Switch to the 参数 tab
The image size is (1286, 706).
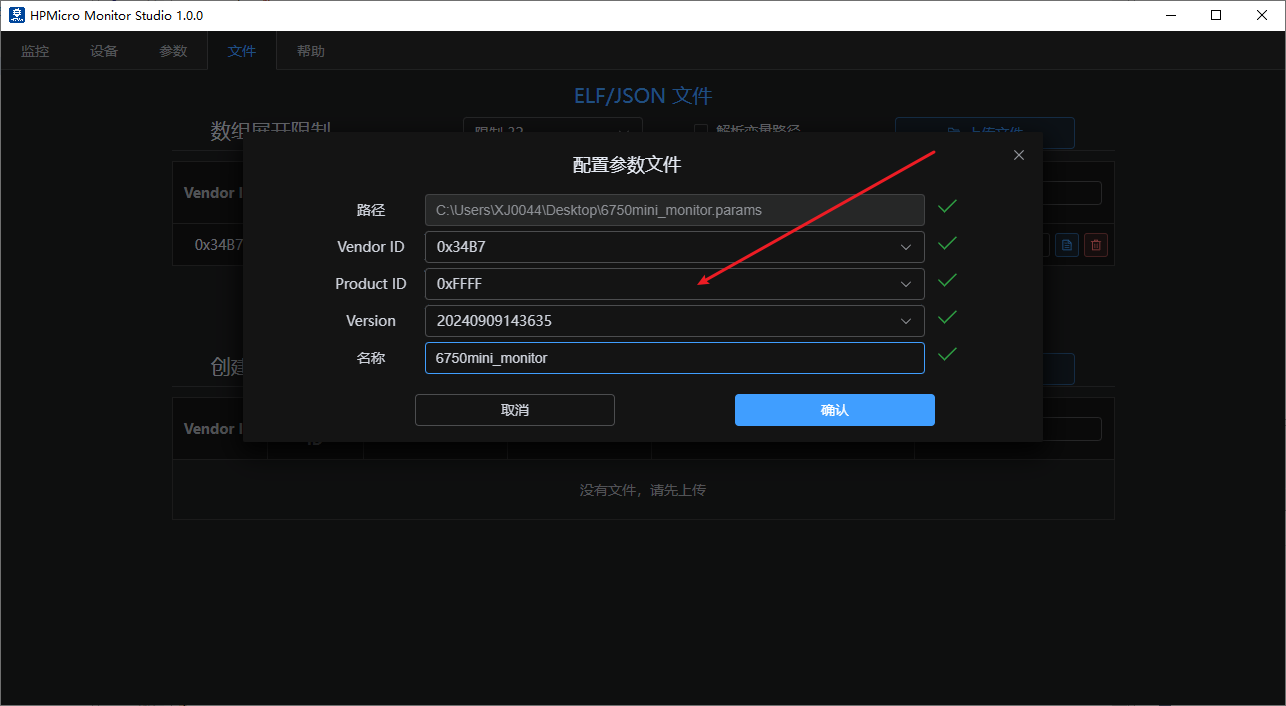[173, 51]
